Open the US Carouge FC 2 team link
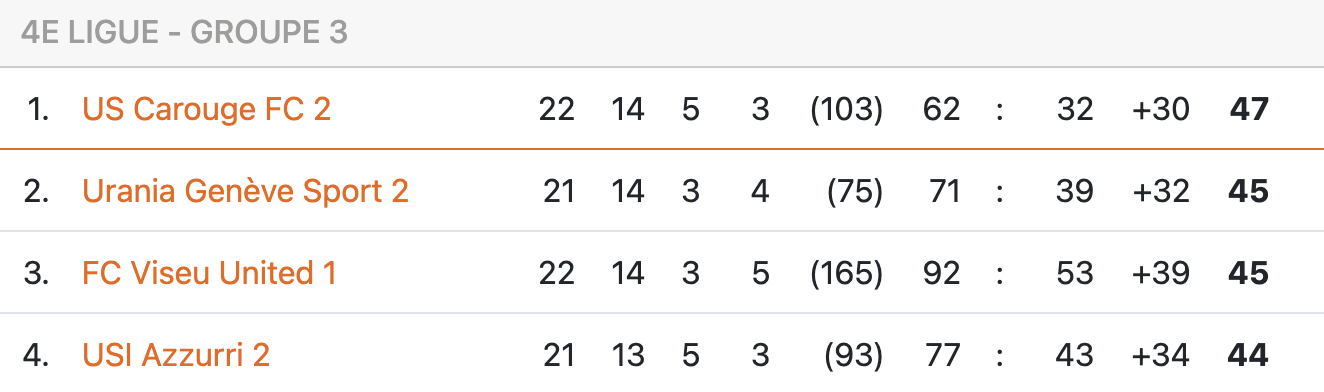 [x=206, y=108]
